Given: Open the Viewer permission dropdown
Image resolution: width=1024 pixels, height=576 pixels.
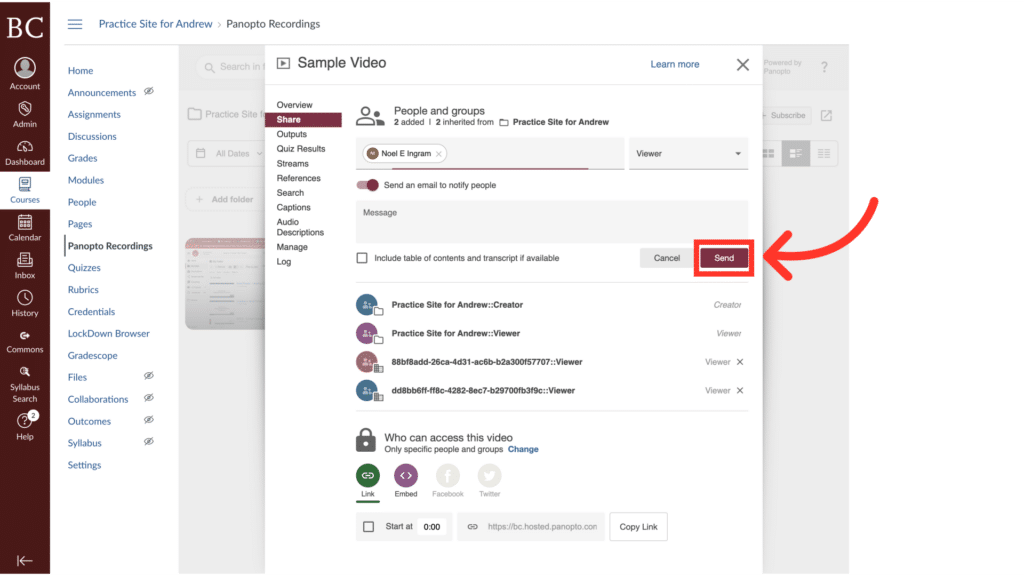Looking at the screenshot, I should [688, 153].
